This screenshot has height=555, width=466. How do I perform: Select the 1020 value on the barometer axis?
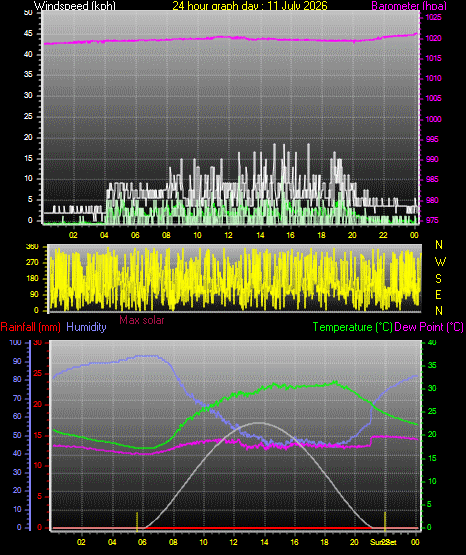point(433,38)
